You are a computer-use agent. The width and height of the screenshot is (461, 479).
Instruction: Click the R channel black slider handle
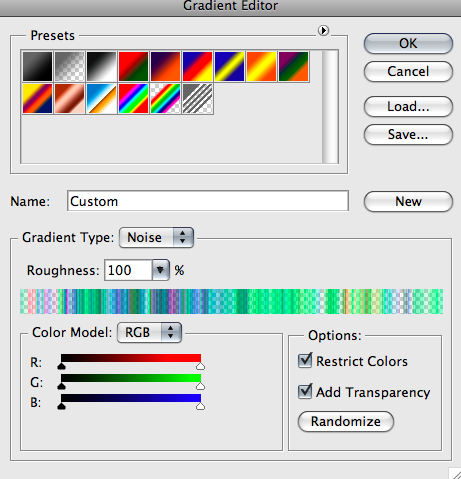coord(61,366)
